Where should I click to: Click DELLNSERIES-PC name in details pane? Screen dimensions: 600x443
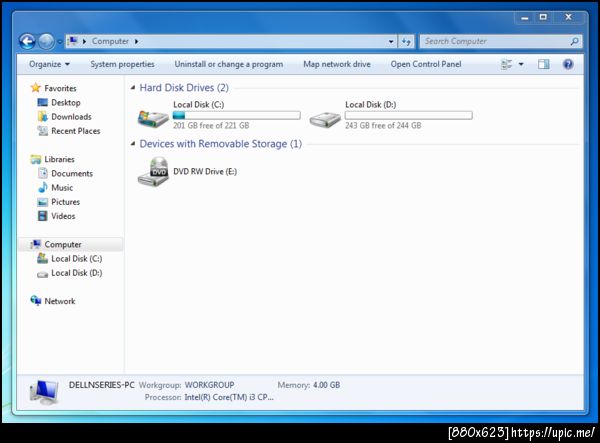tap(101, 385)
